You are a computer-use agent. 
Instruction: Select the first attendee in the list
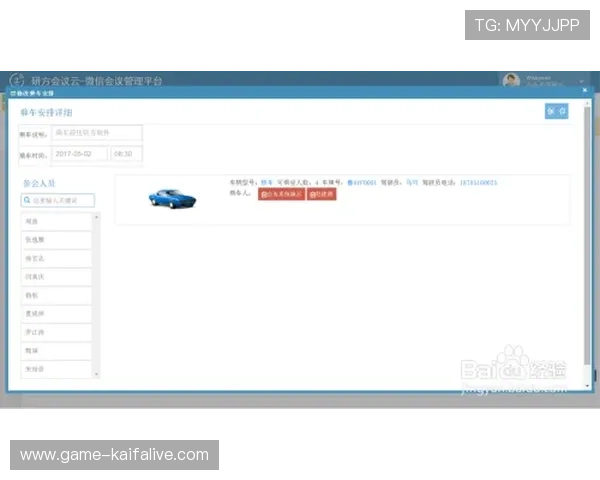point(57,221)
